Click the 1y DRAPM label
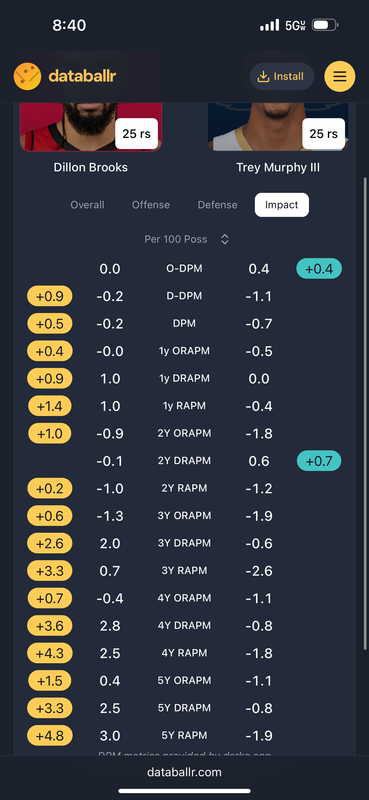 [x=184, y=379]
